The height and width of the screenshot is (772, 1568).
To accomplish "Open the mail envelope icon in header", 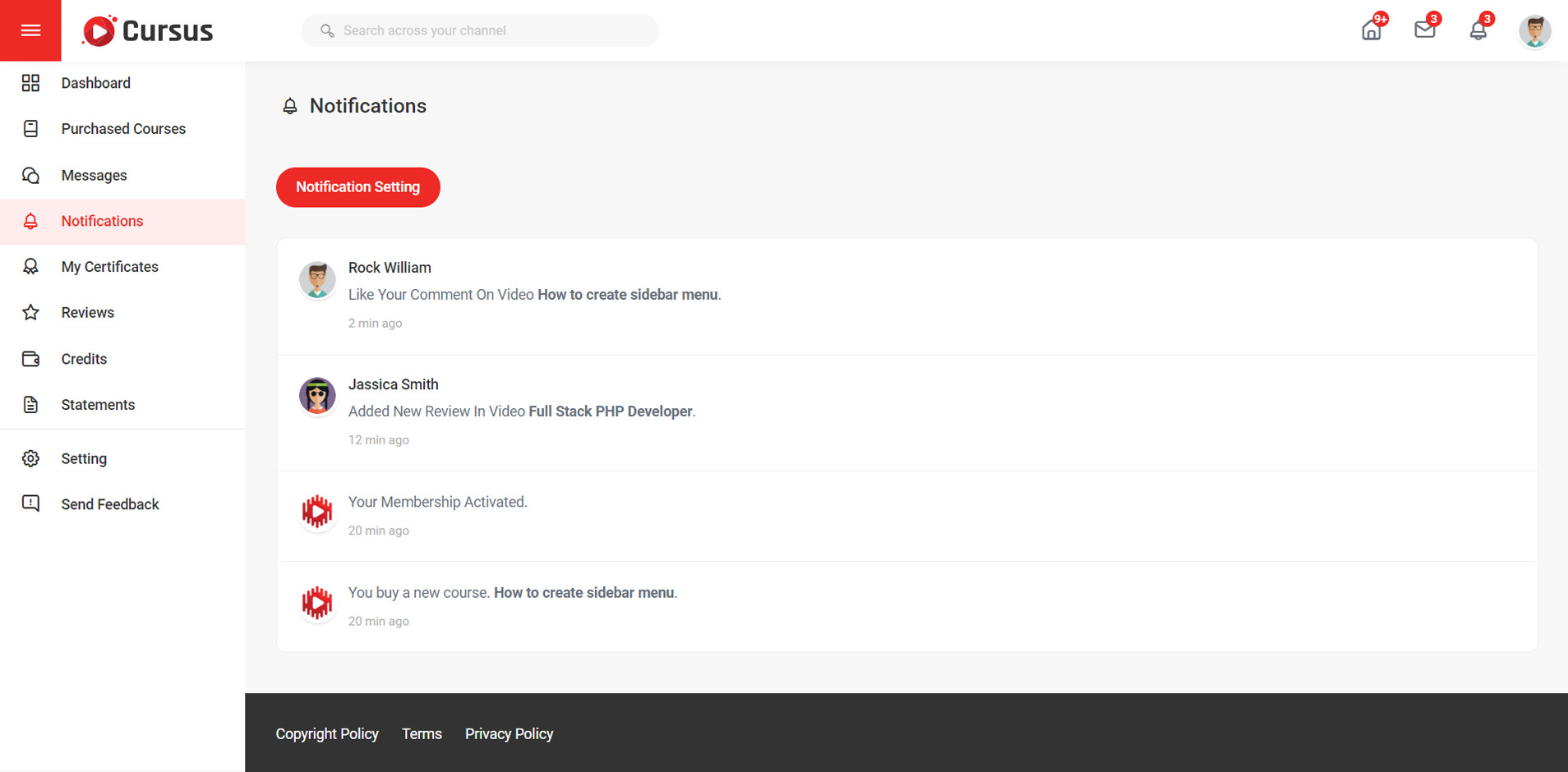I will (1424, 30).
